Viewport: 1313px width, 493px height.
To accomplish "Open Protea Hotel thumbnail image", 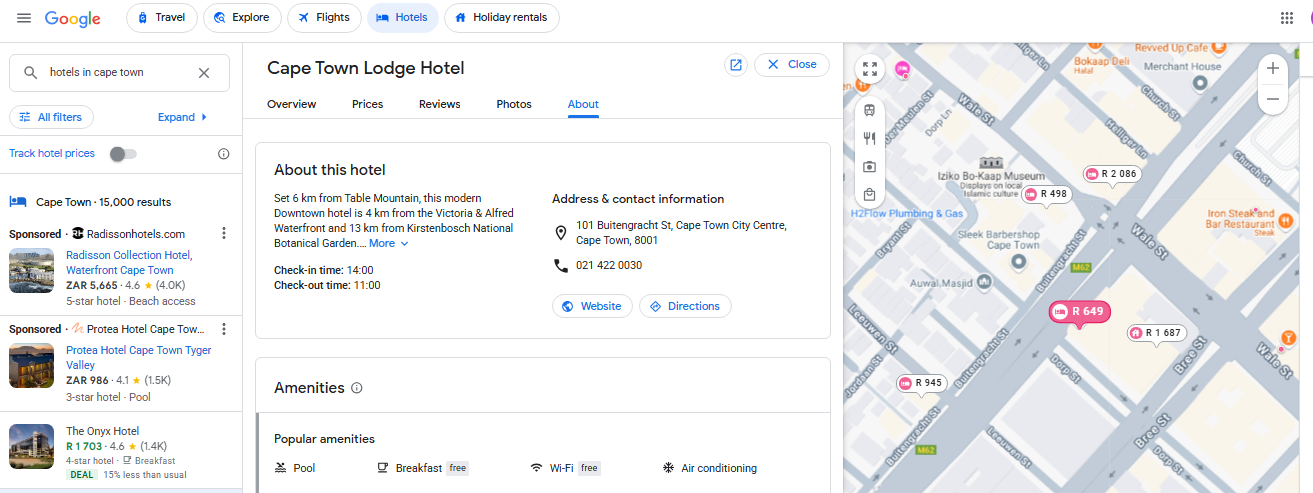I will pos(32,365).
